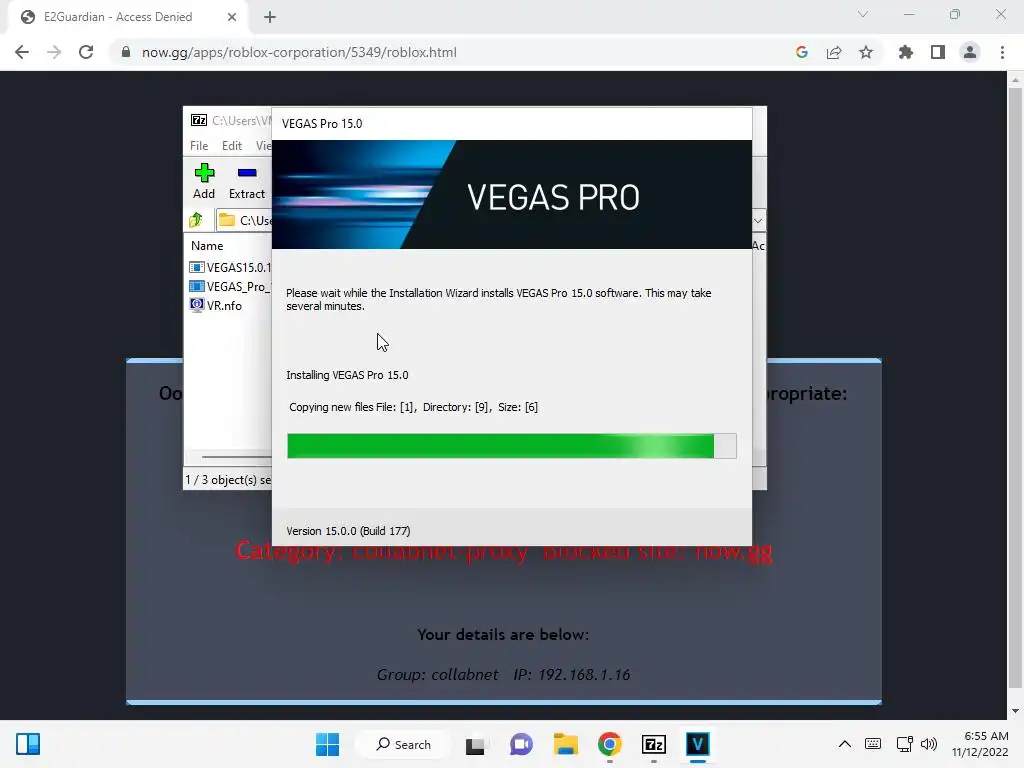This screenshot has height=768, width=1024.
Task: Open the Chat app on taskbar
Action: pos(521,744)
